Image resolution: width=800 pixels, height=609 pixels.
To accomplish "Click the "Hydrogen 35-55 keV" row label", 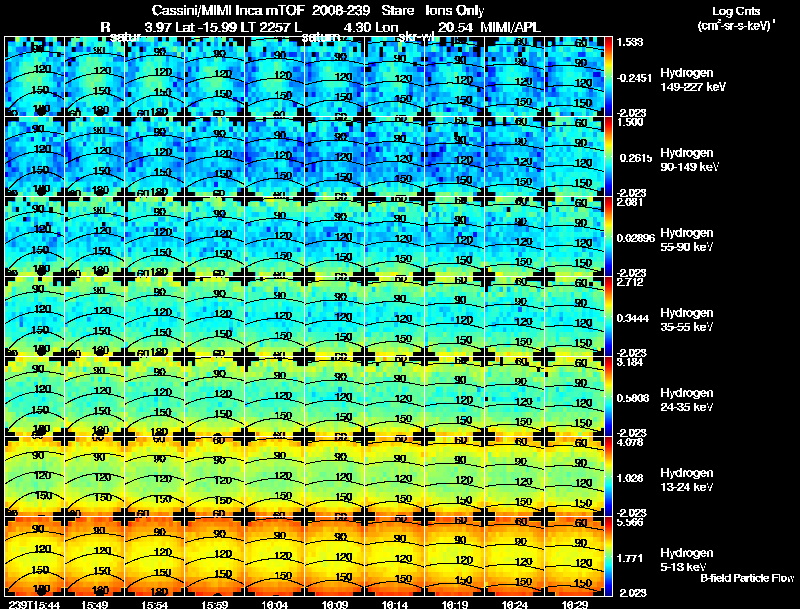I will click(687, 320).
